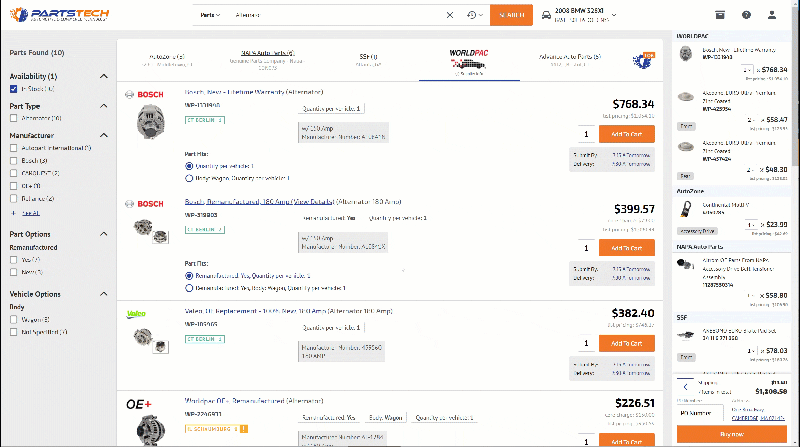Switch to the Advance Auto Parts tab
Viewport: 800px width, 447px height.
coord(570,60)
